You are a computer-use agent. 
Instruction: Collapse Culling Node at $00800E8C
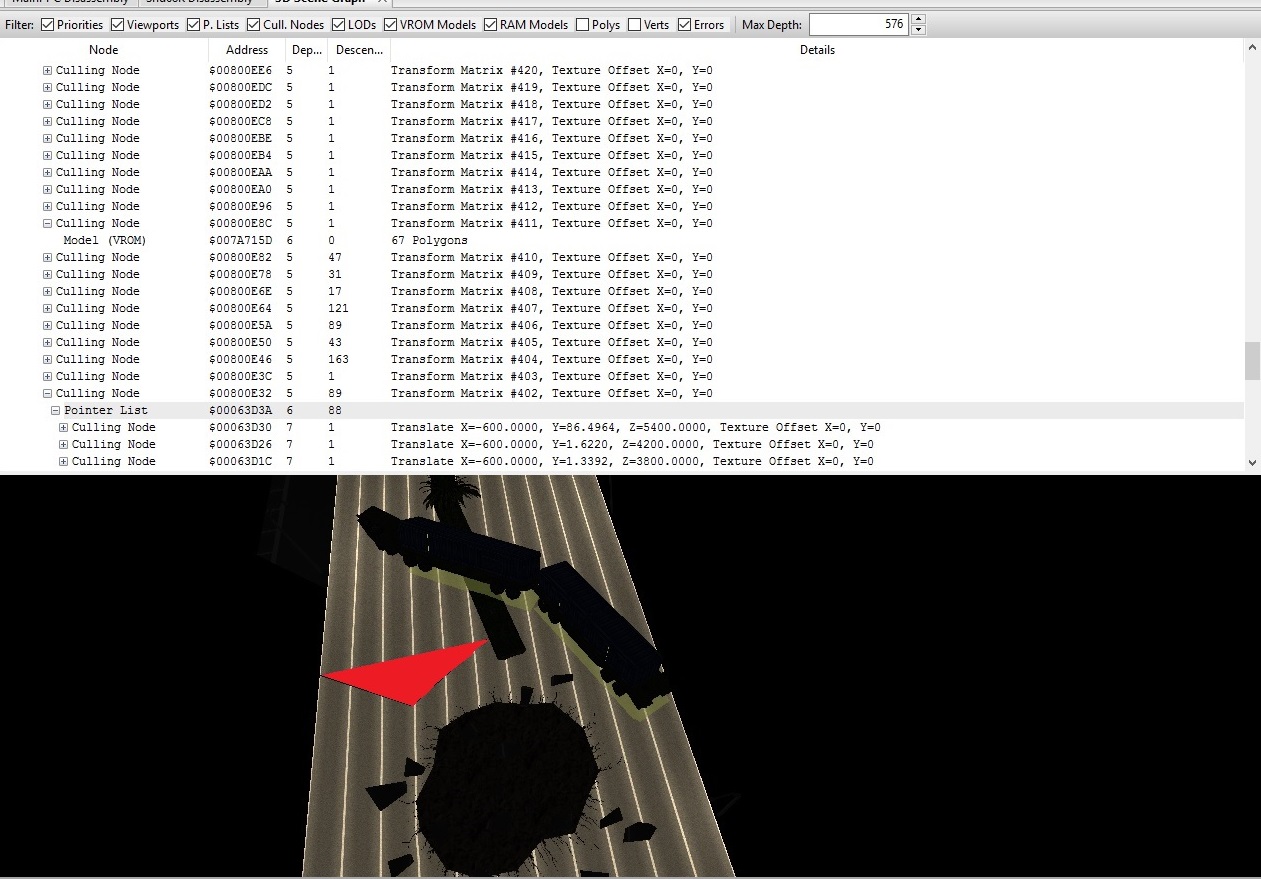click(47, 224)
